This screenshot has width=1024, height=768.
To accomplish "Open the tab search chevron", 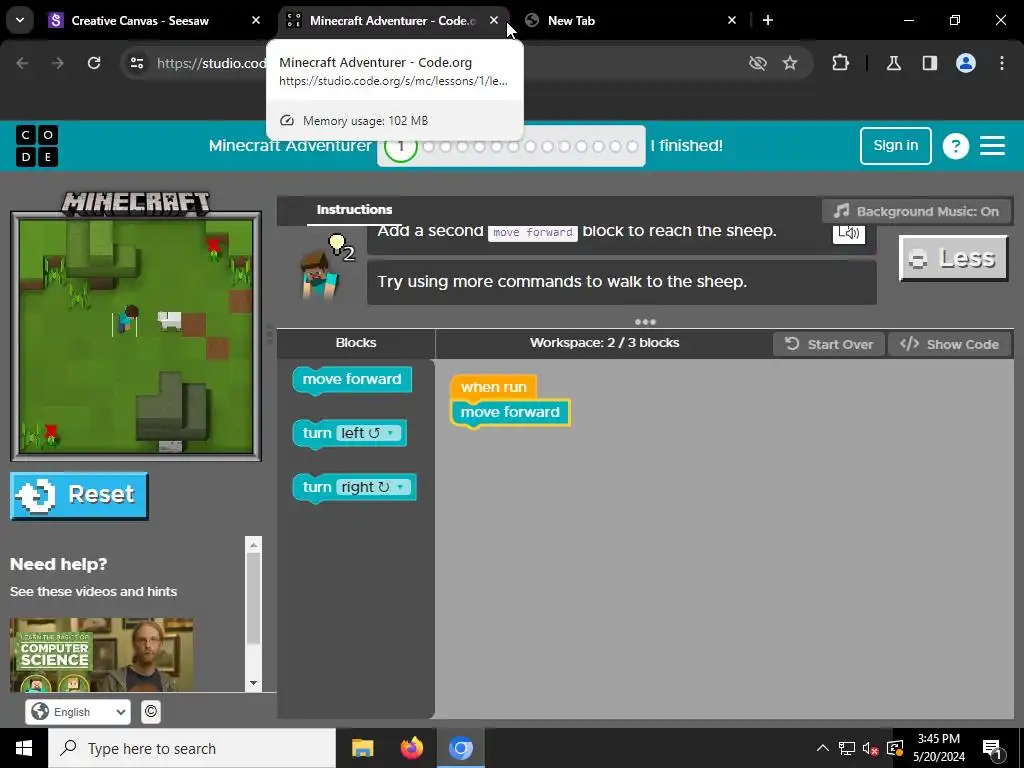I will (20, 20).
